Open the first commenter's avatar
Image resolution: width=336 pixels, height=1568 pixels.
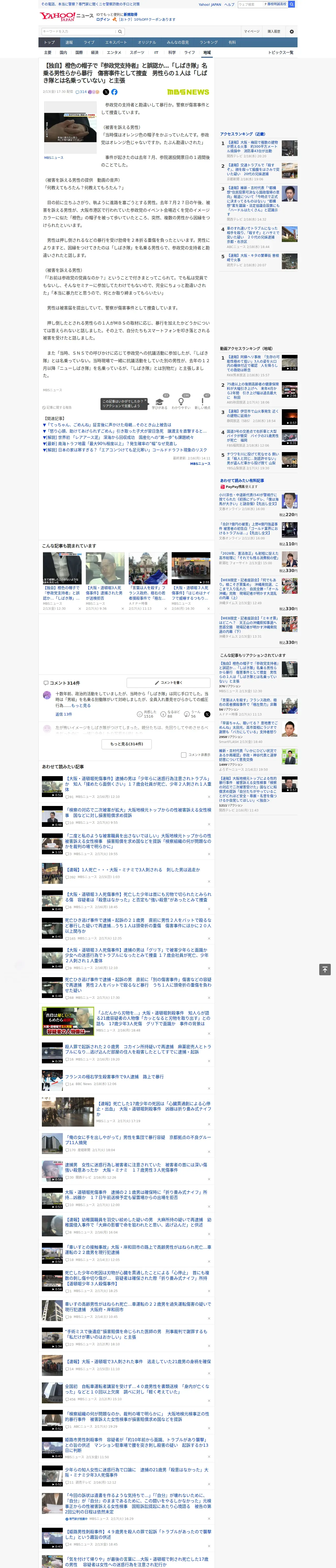47,695
